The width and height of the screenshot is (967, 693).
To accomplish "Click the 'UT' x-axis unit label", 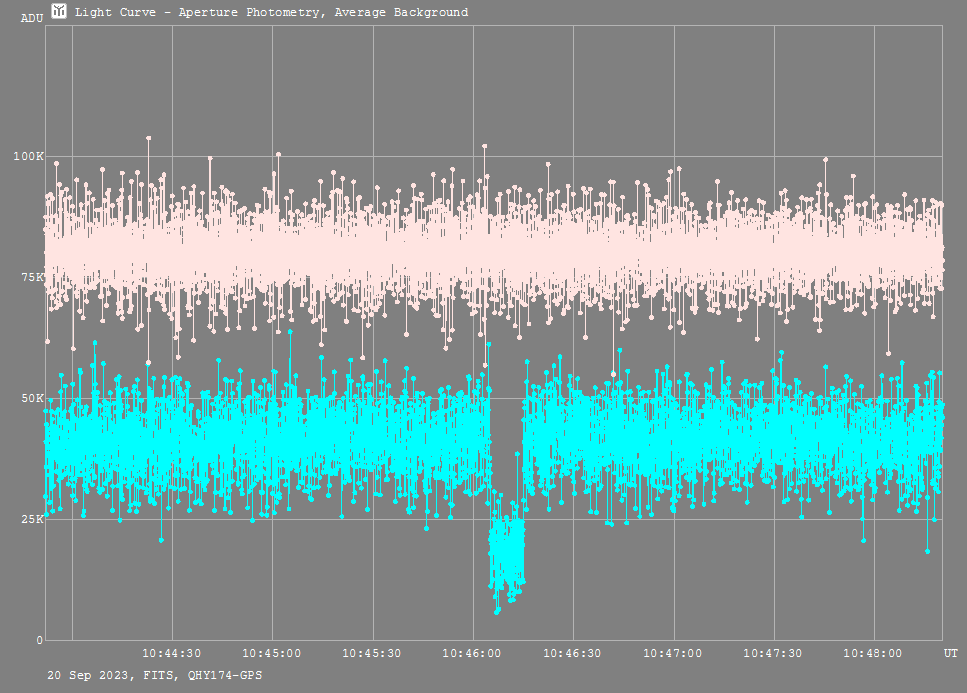I will pyautogui.click(x=950, y=654).
